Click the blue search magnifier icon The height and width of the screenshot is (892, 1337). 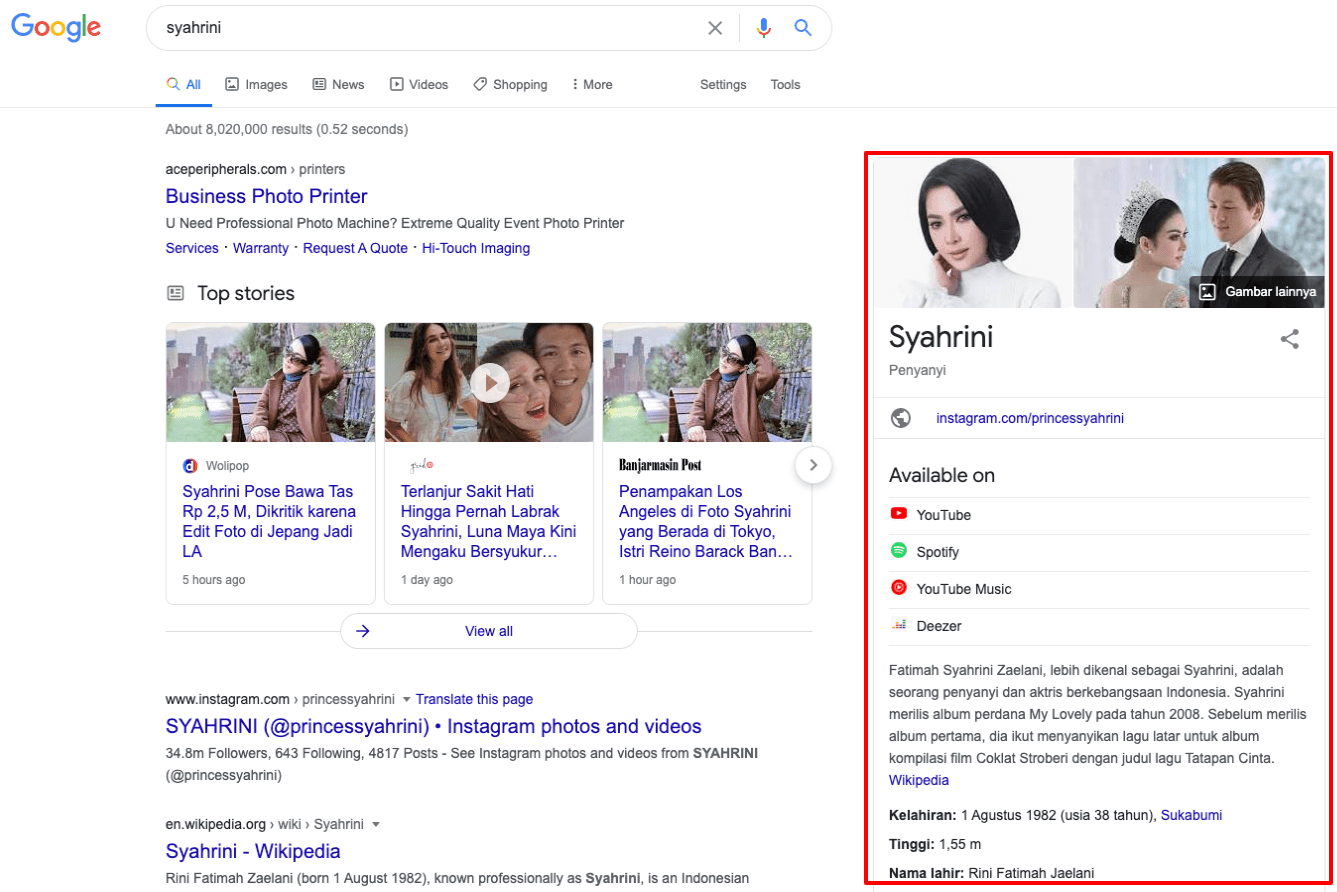tap(802, 28)
